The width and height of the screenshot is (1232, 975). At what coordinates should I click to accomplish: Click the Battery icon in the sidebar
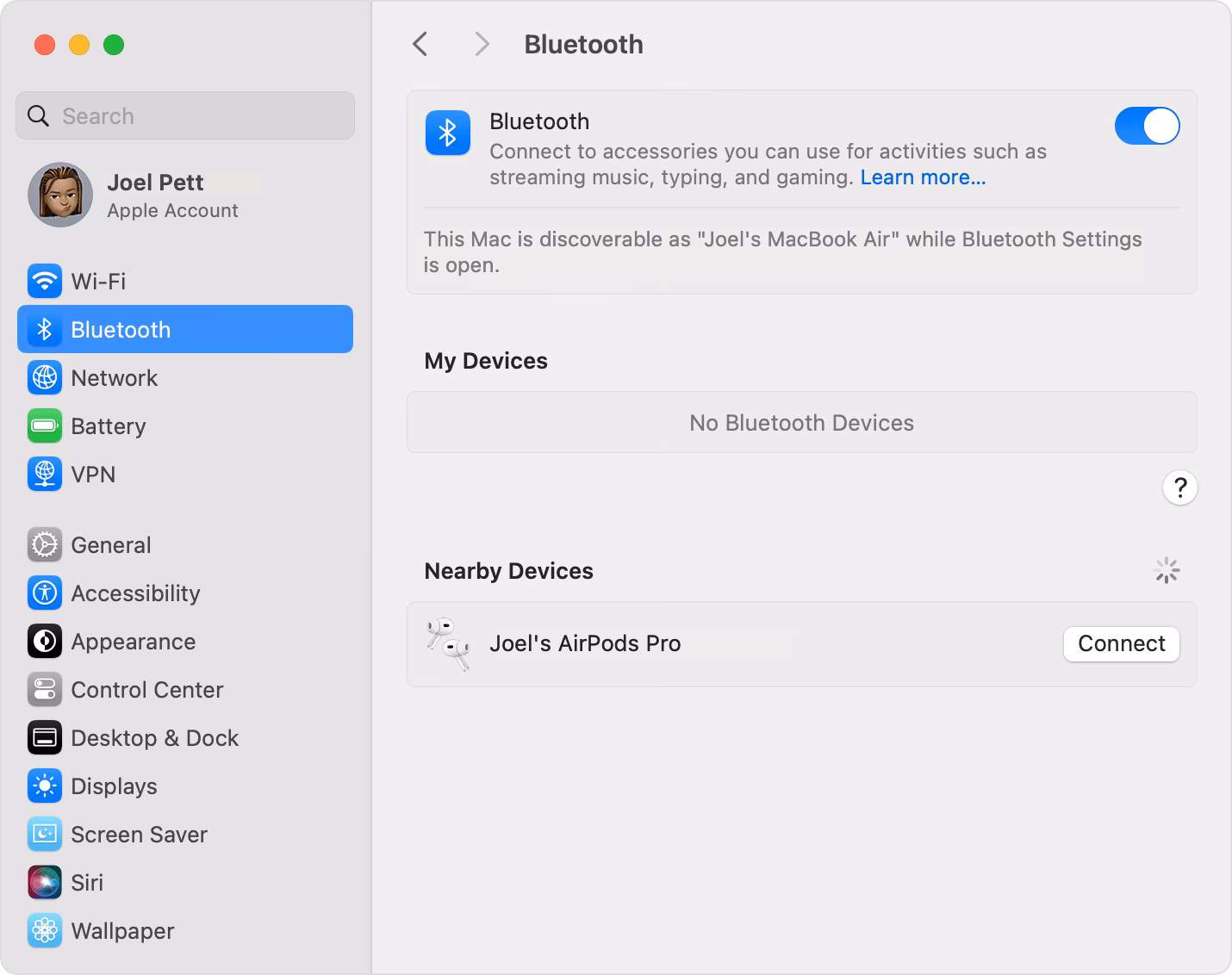click(44, 425)
